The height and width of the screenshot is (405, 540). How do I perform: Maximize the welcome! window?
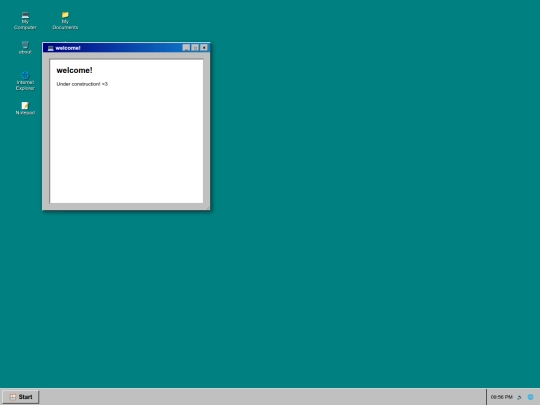click(195, 48)
